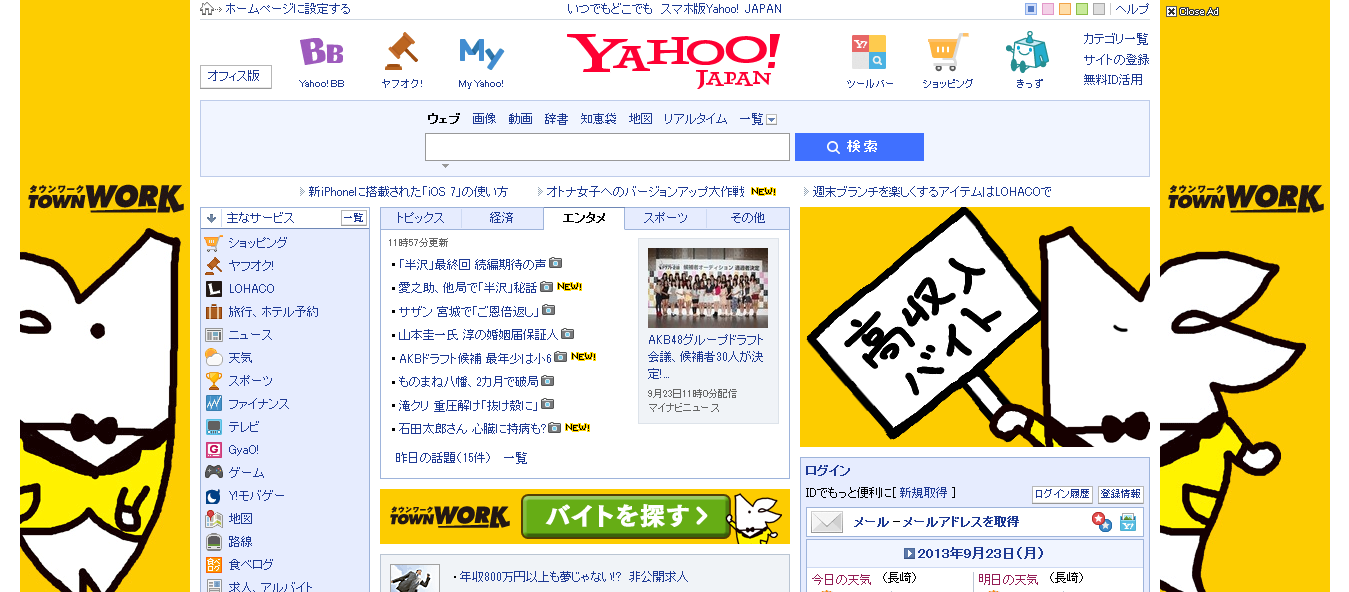1349x592 pixels.
Task: Select the green theme color swatch
Action: (x=1082, y=9)
